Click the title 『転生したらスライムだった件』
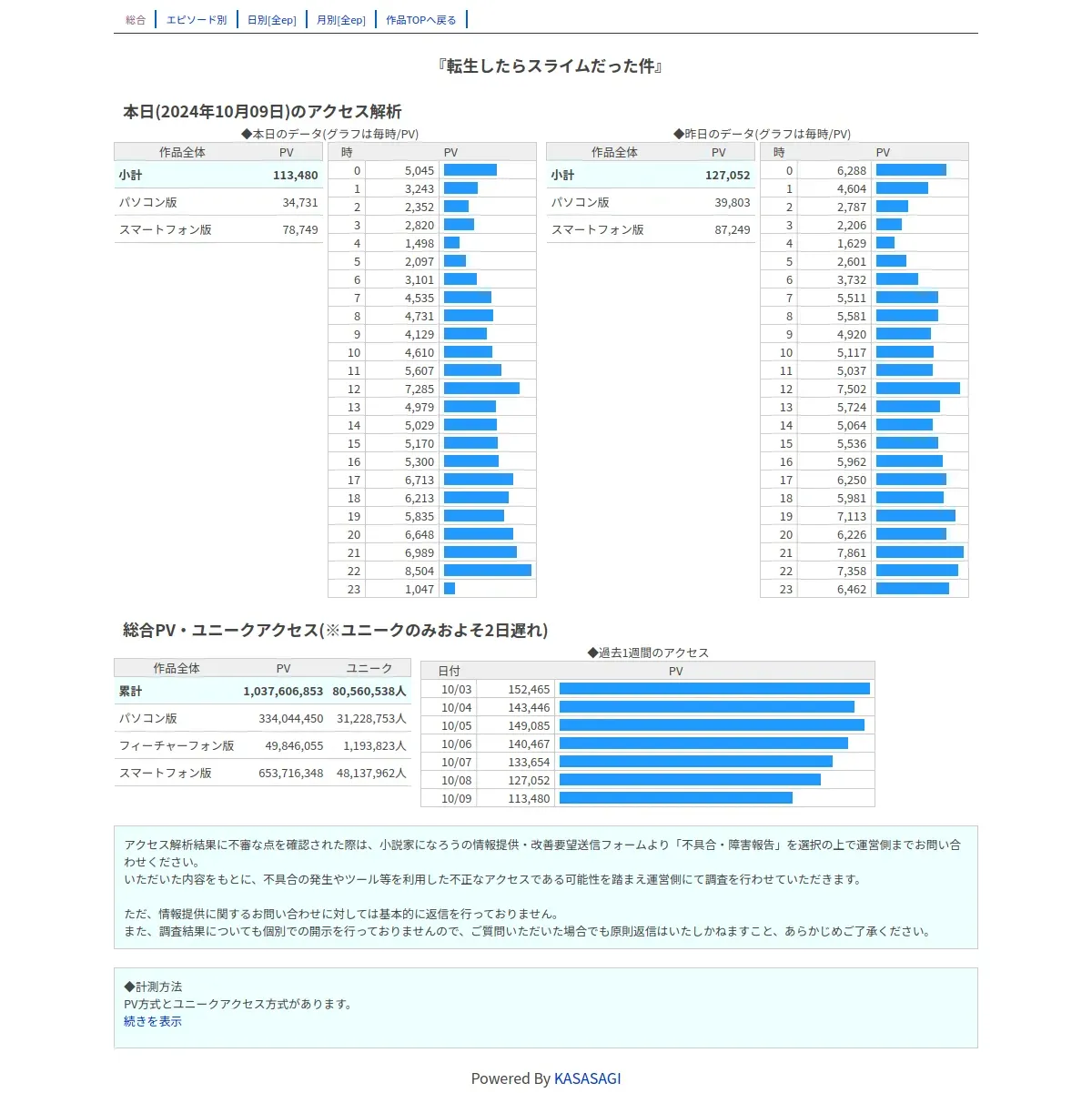Viewport: 1092px width, 1093px height. 549,66
